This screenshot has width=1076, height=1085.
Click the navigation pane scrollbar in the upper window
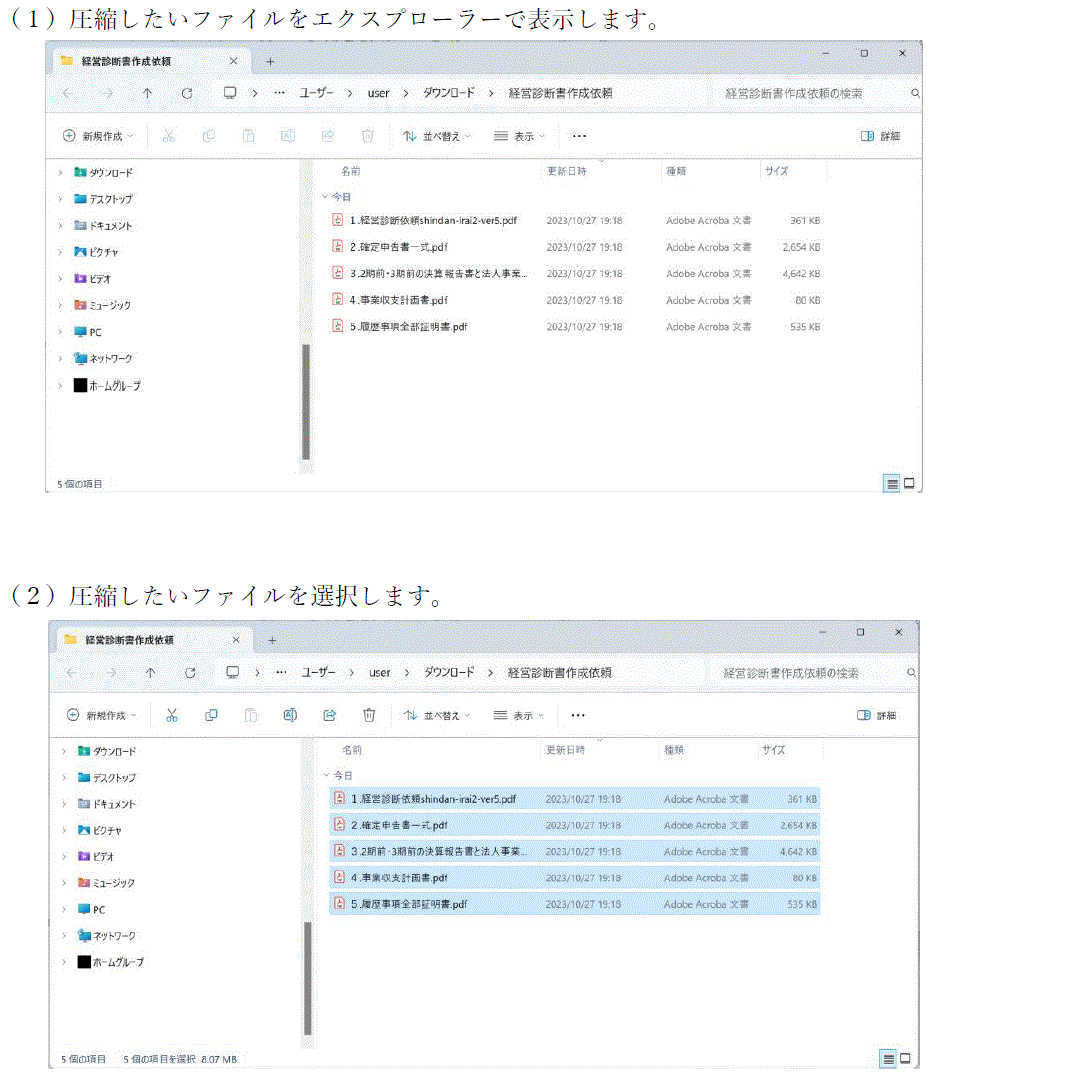coord(306,400)
